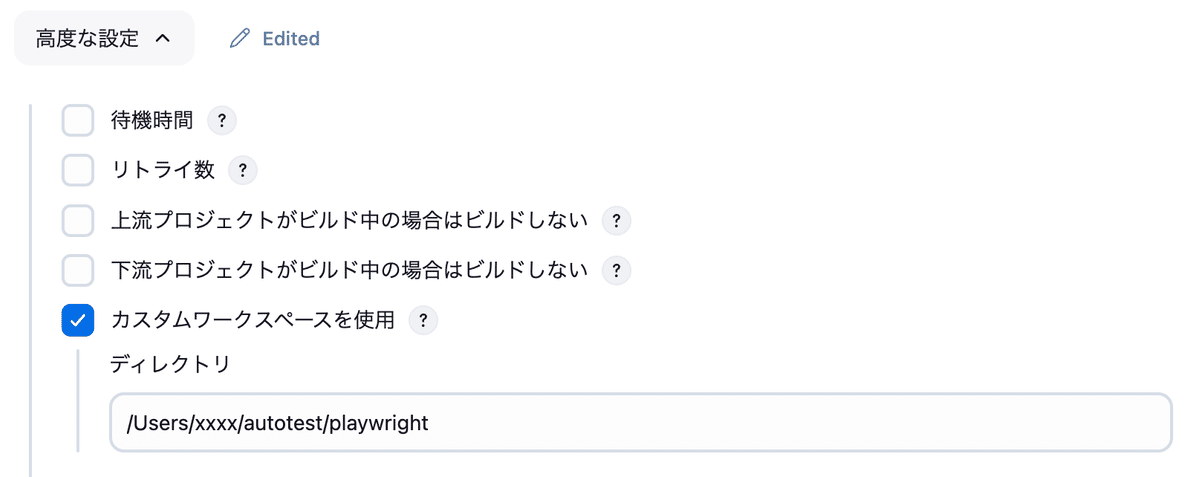Check 上流プロジェクトがビルド中の場合はビルドしない box
Viewport: 1200px width, 477px height.
tap(78, 221)
